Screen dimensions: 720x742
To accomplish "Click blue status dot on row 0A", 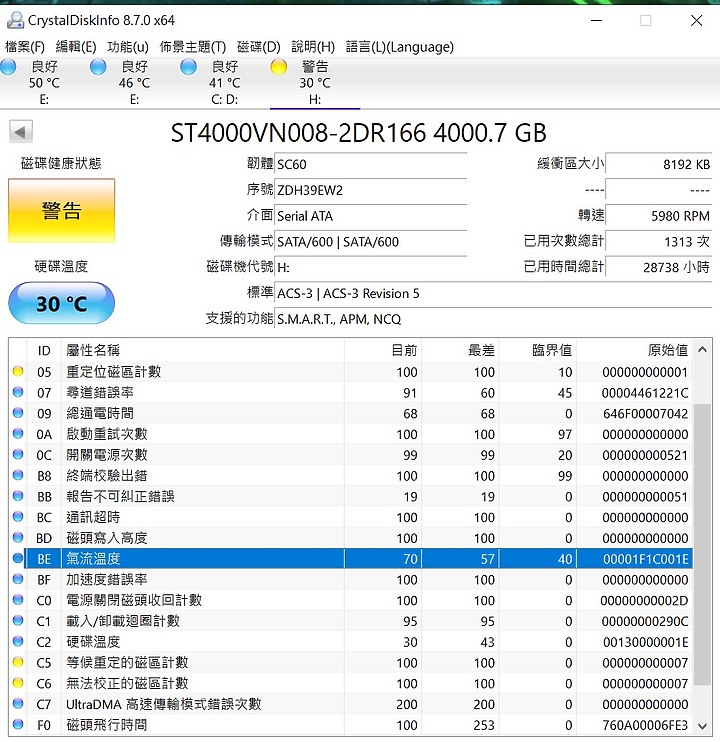I will (18, 433).
